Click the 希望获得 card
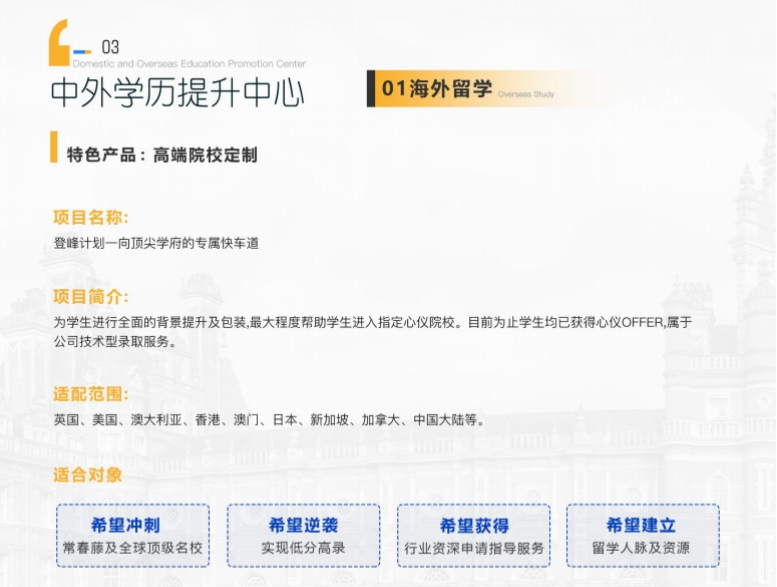 tap(474, 535)
